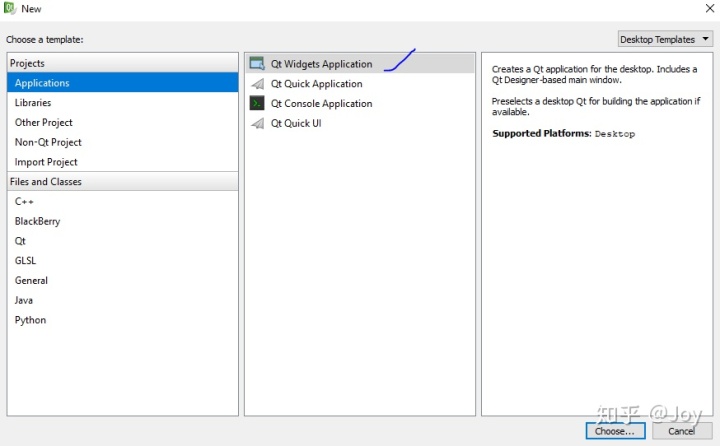Select C++ under Files and Classes
Screen dimensions: 720x446
click(123, 201)
